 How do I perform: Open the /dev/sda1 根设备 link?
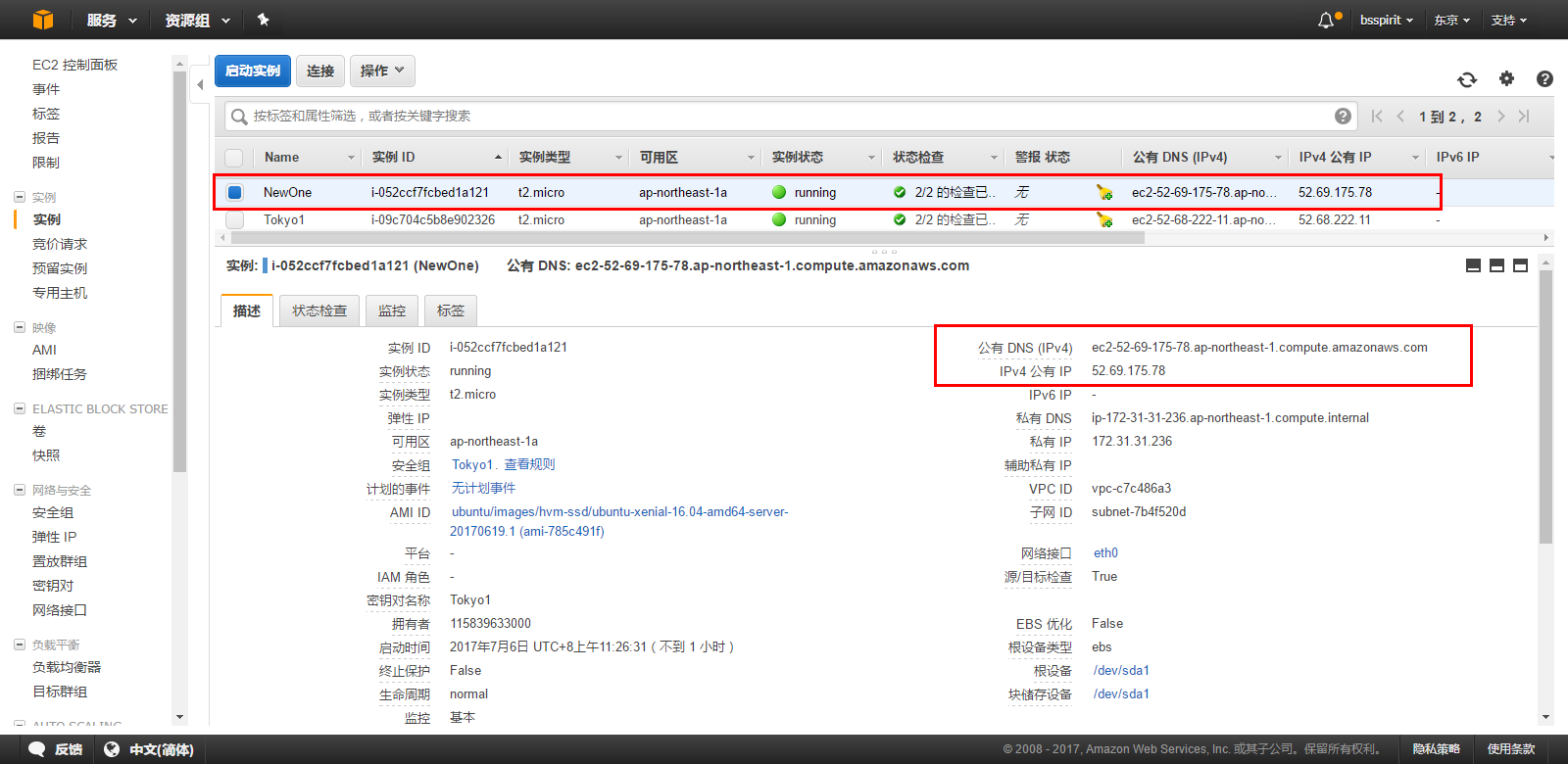[x=1121, y=670]
